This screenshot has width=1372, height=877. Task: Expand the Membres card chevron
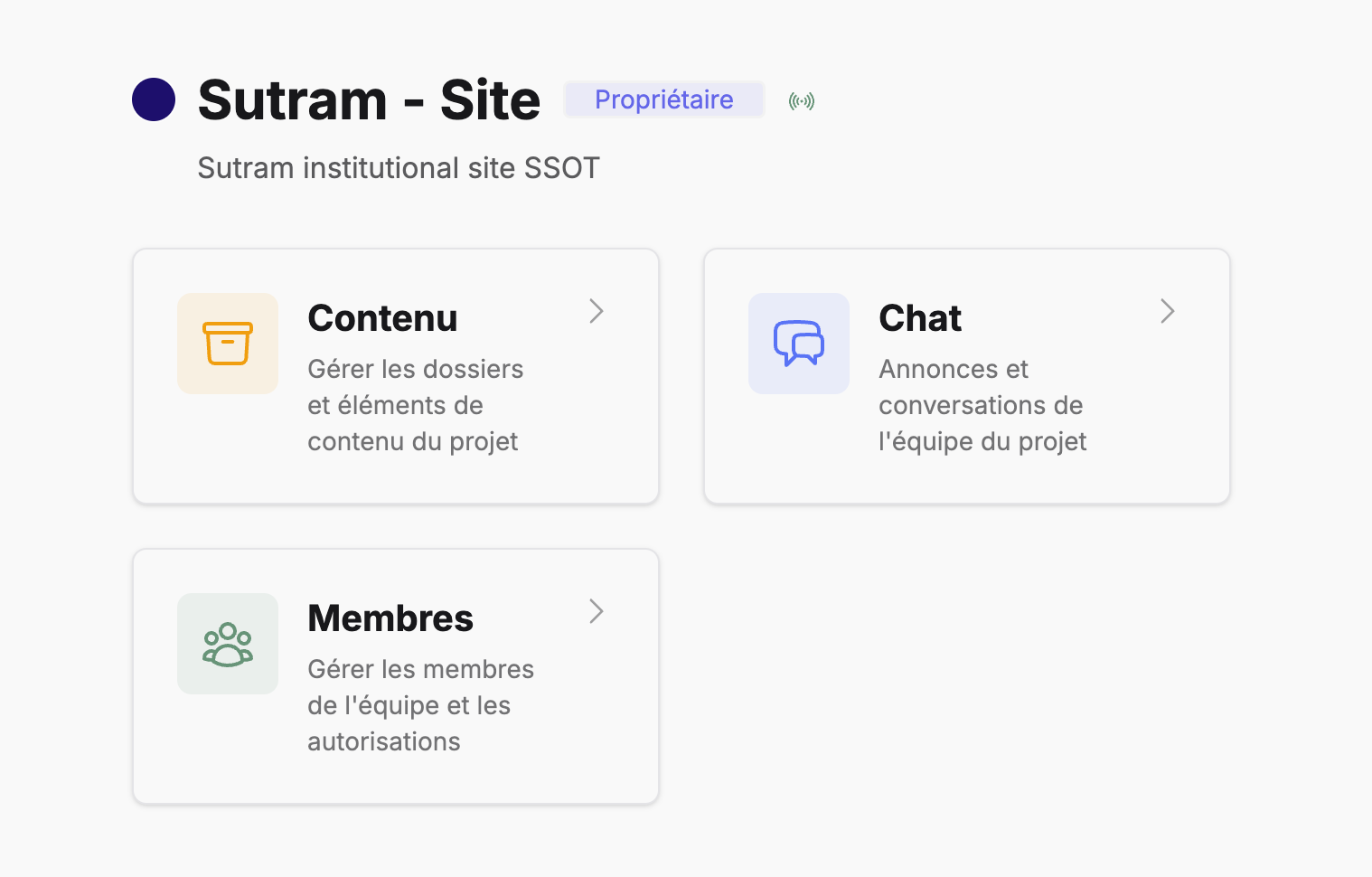coord(597,611)
